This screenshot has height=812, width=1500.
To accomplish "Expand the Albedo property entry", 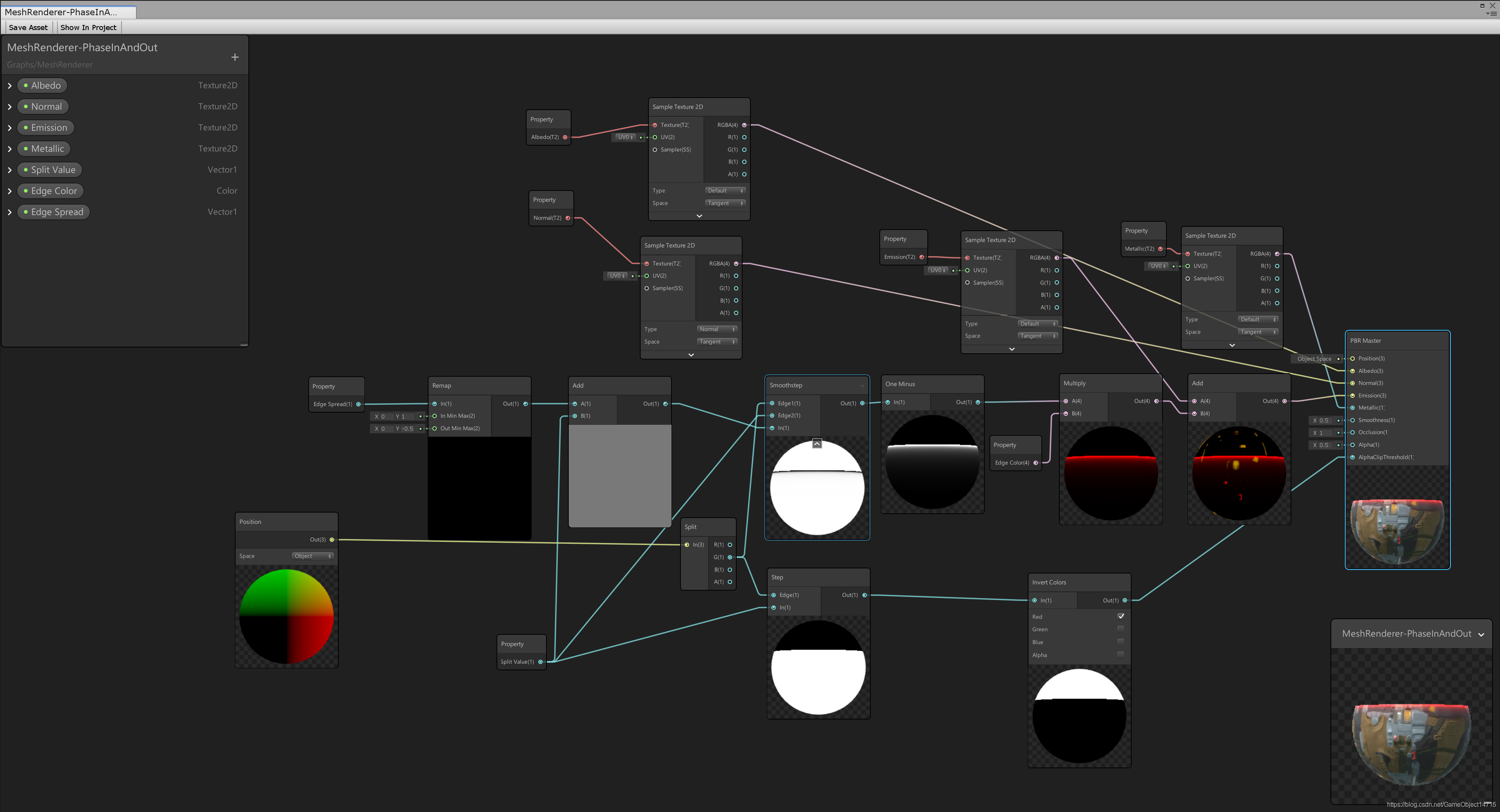I will tap(10, 85).
